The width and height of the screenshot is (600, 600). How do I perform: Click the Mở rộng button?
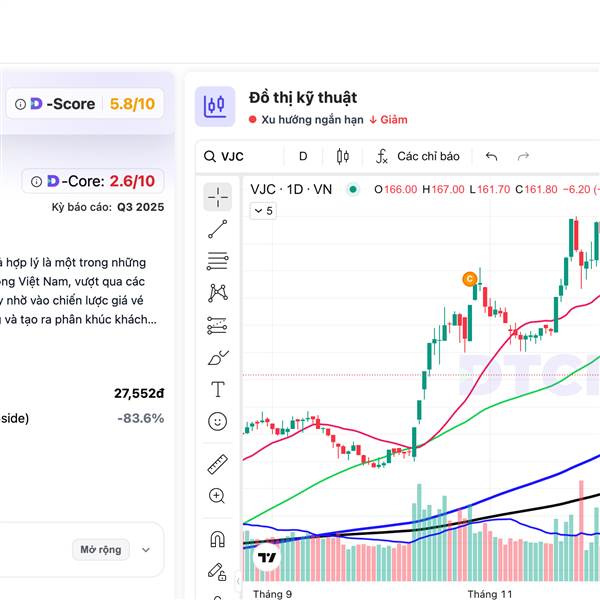(101, 549)
